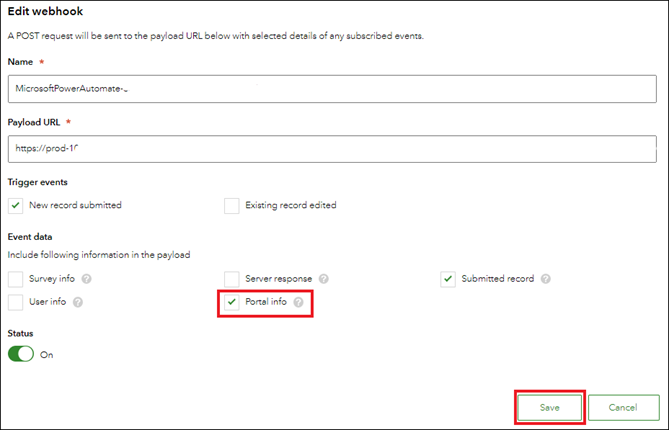The height and width of the screenshot is (430, 669).
Task: Select the 'On' status text
Action: [47, 355]
